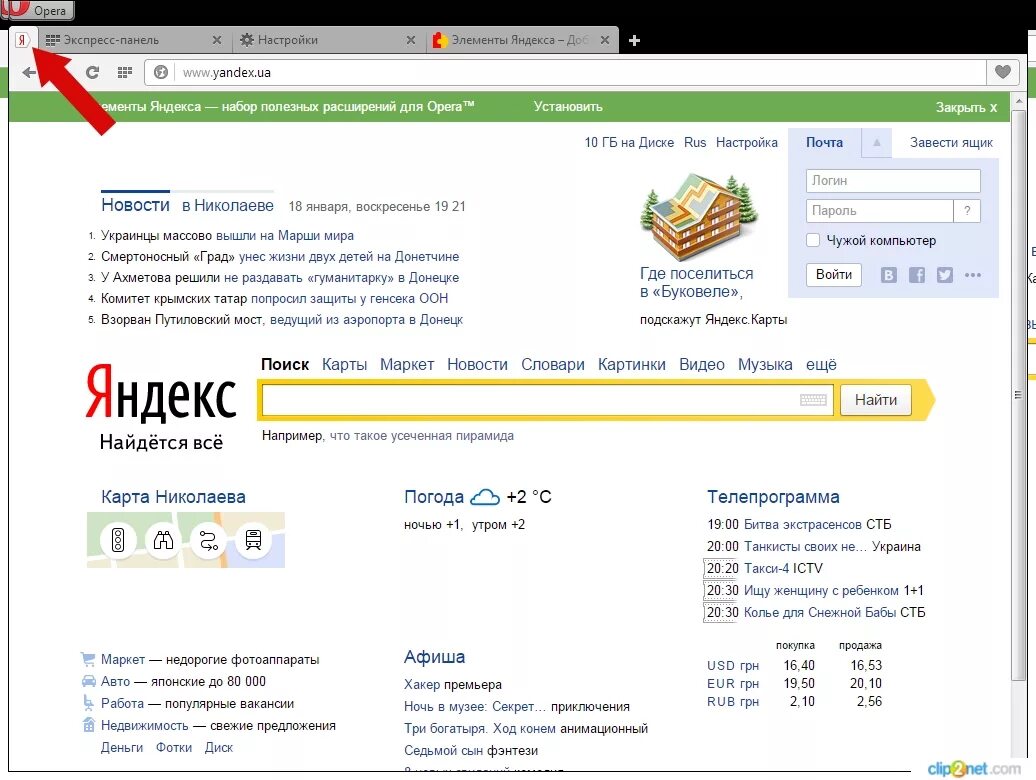The height and width of the screenshot is (780, 1036).
Task: Open 10 ГБ на Диске link
Action: click(x=629, y=143)
